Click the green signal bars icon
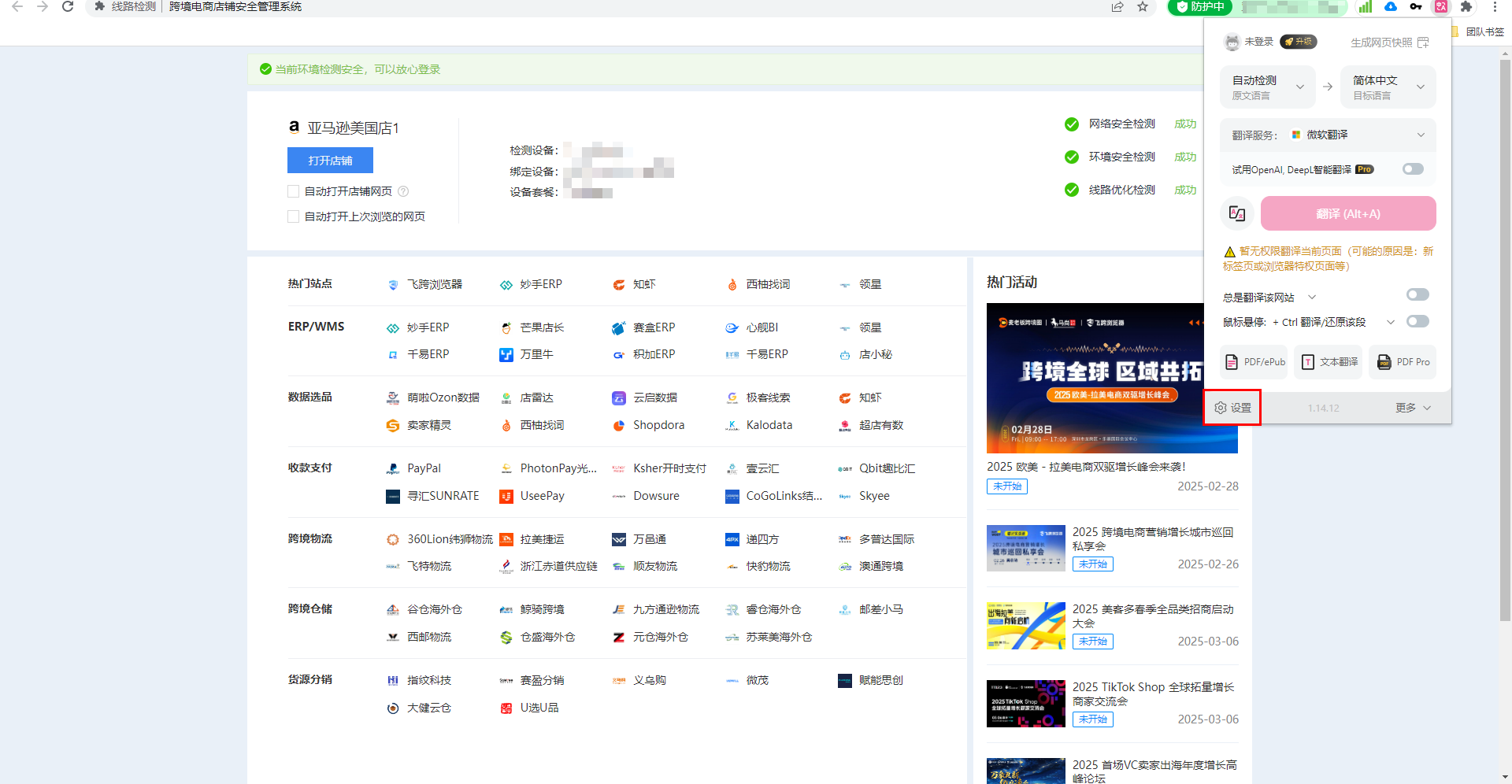 coord(1365,7)
